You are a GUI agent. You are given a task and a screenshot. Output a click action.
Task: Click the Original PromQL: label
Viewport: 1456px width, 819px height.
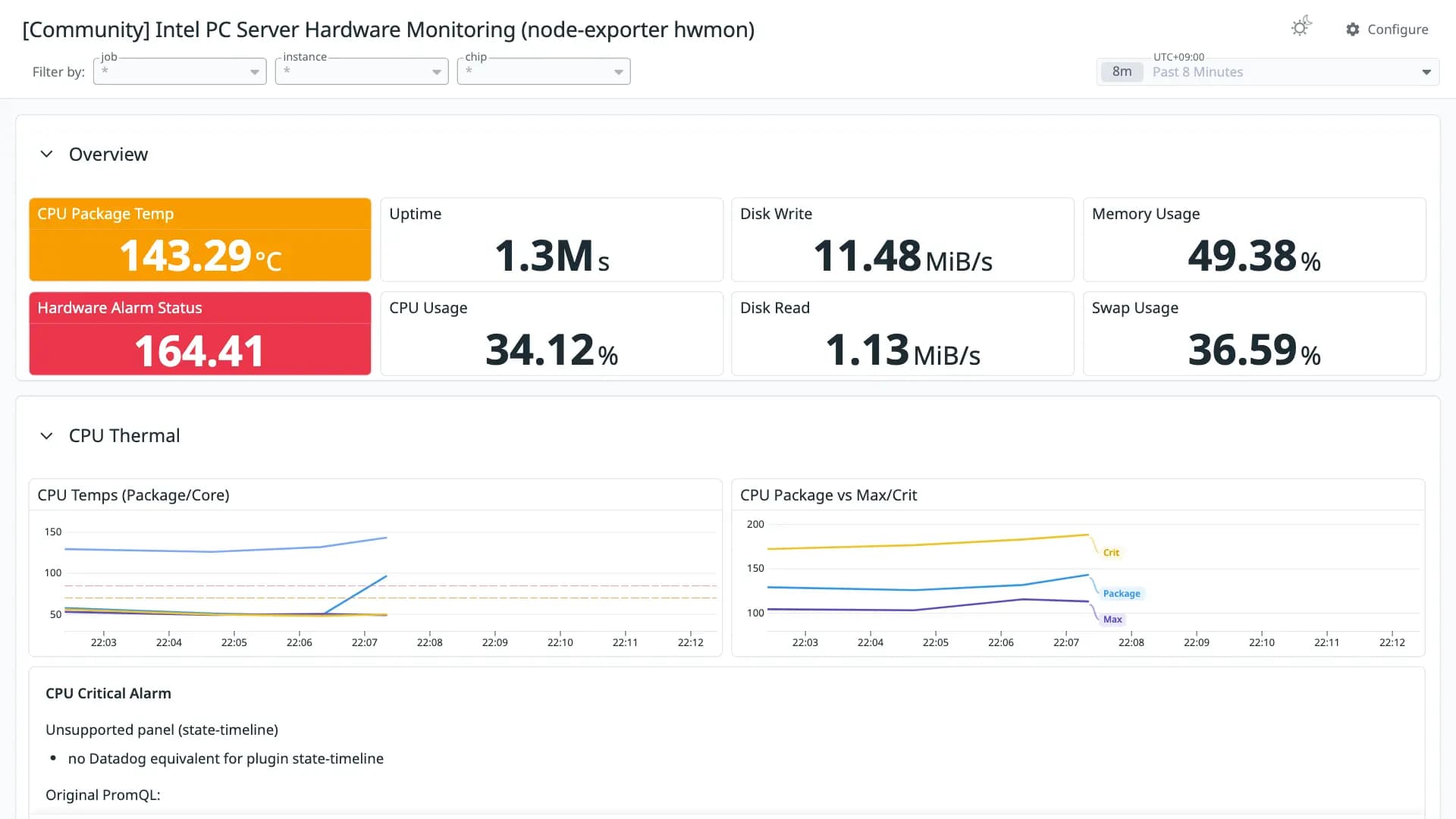pyautogui.click(x=103, y=795)
